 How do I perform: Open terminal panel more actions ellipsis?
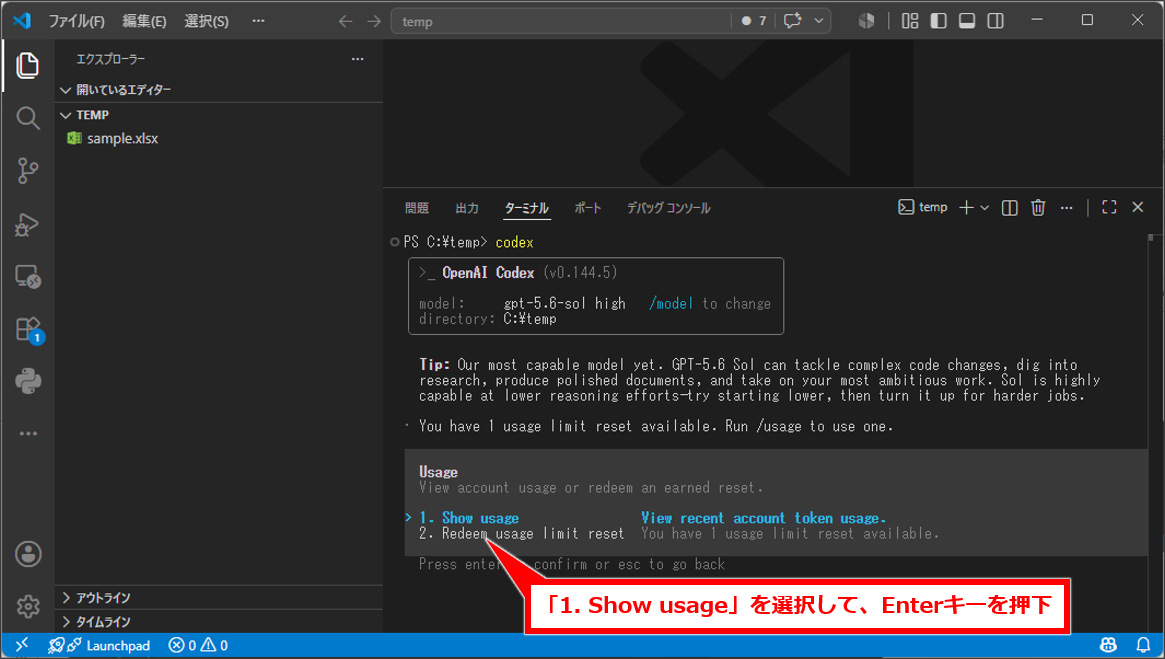point(1066,208)
